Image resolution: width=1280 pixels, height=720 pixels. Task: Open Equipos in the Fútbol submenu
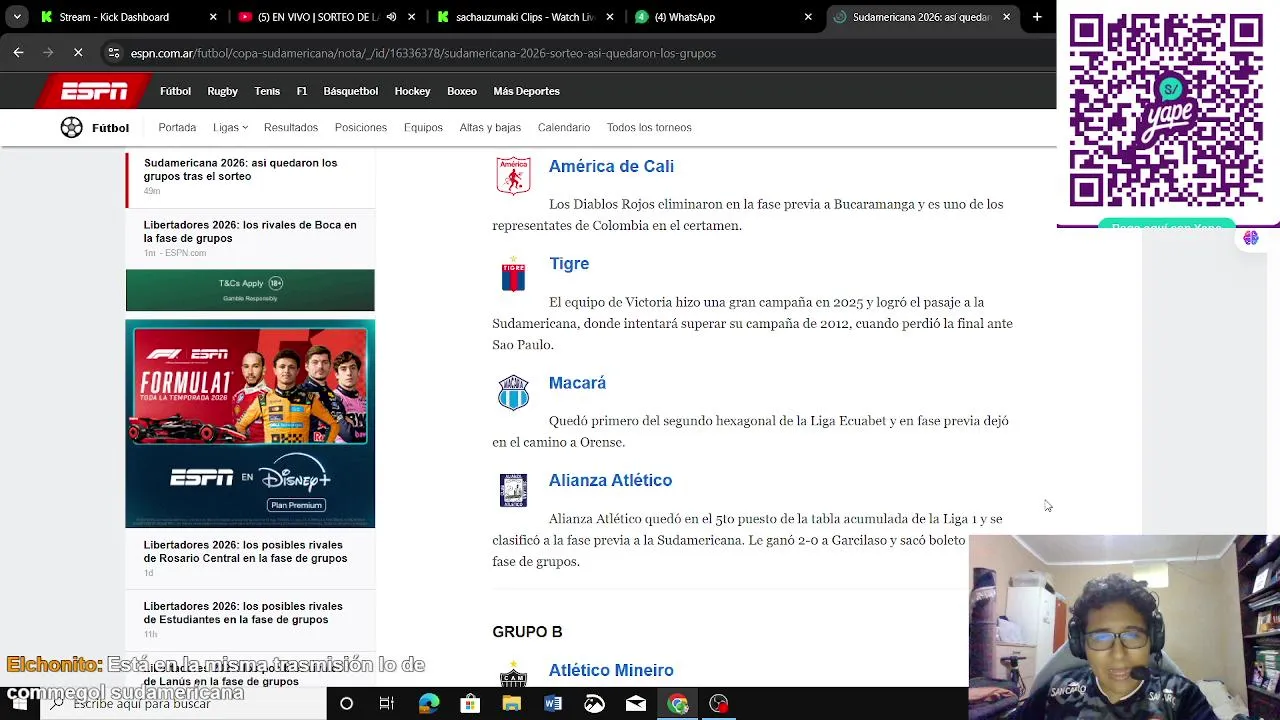(x=423, y=127)
